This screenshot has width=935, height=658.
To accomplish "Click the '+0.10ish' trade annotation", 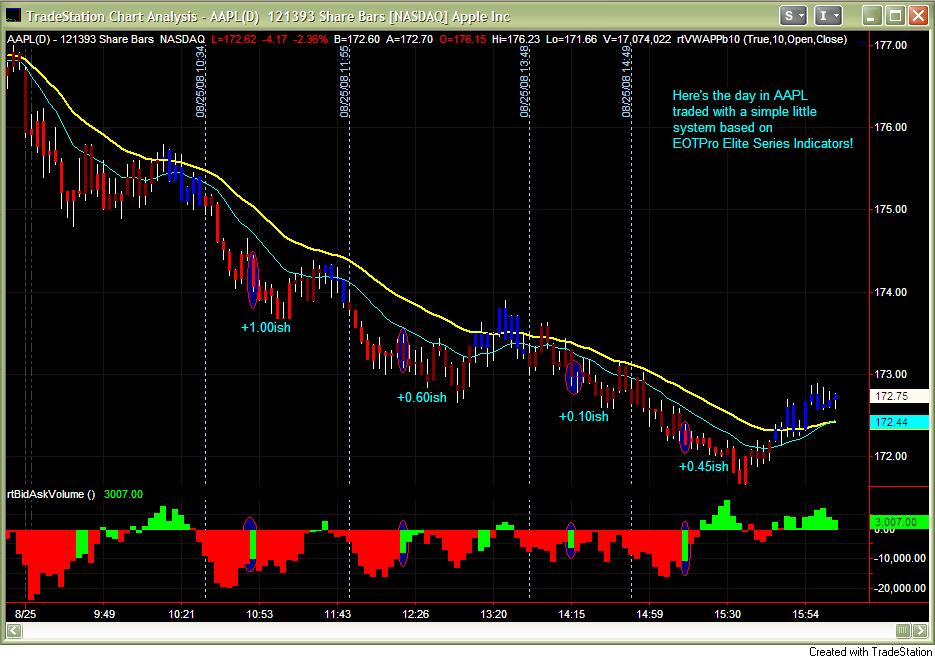I will [584, 416].
